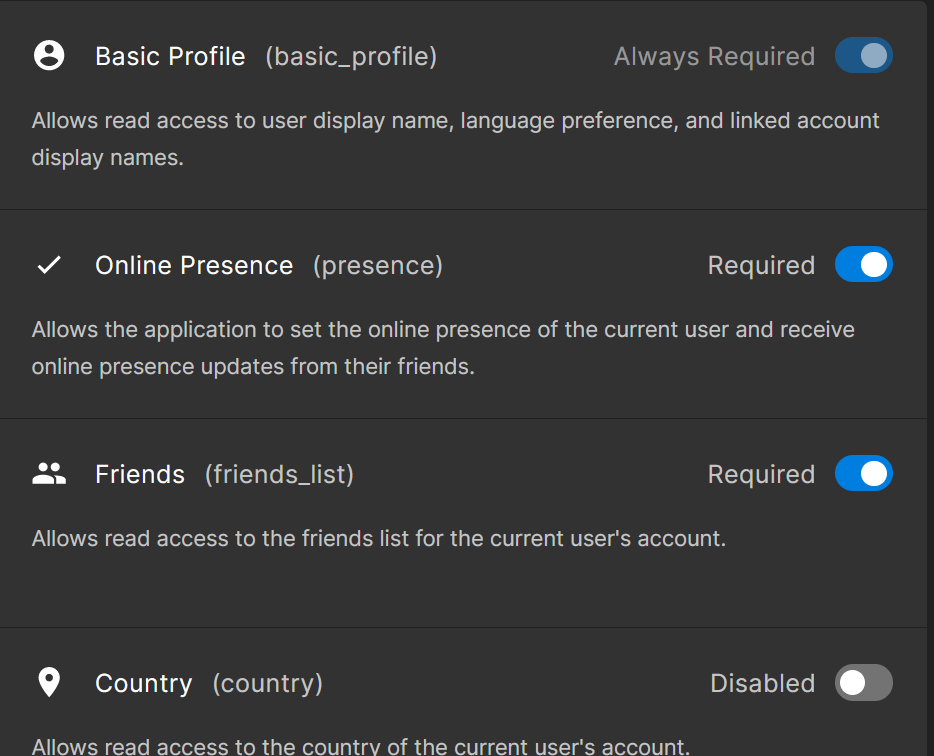Click the Required status beside Online Presence
This screenshot has height=756, width=934.
click(x=761, y=265)
